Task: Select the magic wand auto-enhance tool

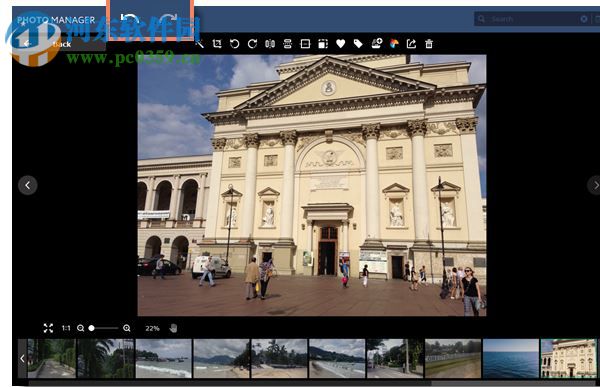Action: pyautogui.click(x=199, y=44)
